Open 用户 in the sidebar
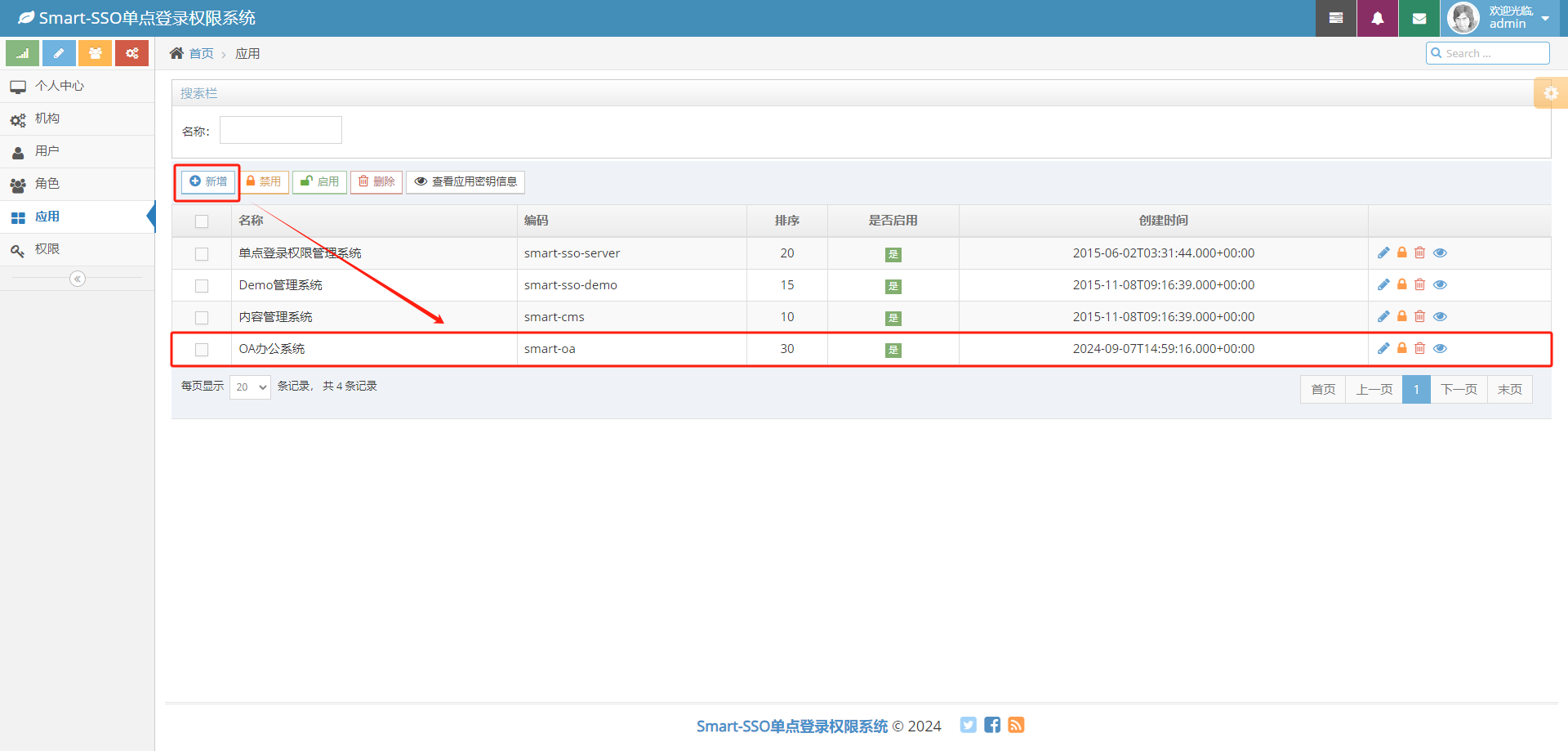This screenshot has width=1568, height=751. pos(78,151)
